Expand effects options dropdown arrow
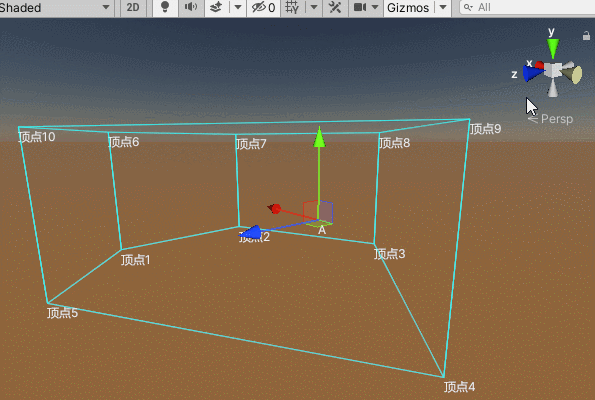595x400 pixels. pos(238,7)
